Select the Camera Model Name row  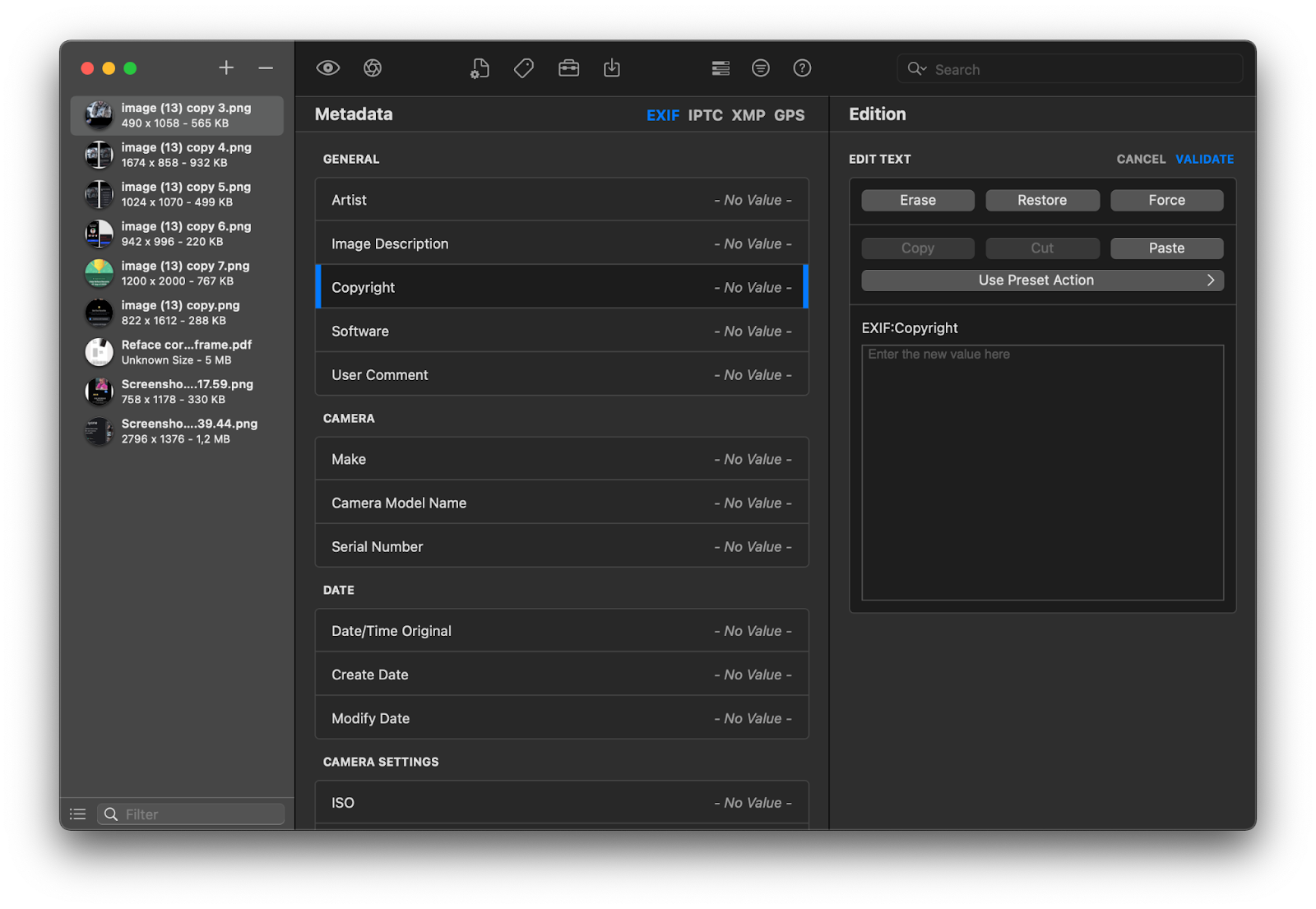[x=562, y=503]
